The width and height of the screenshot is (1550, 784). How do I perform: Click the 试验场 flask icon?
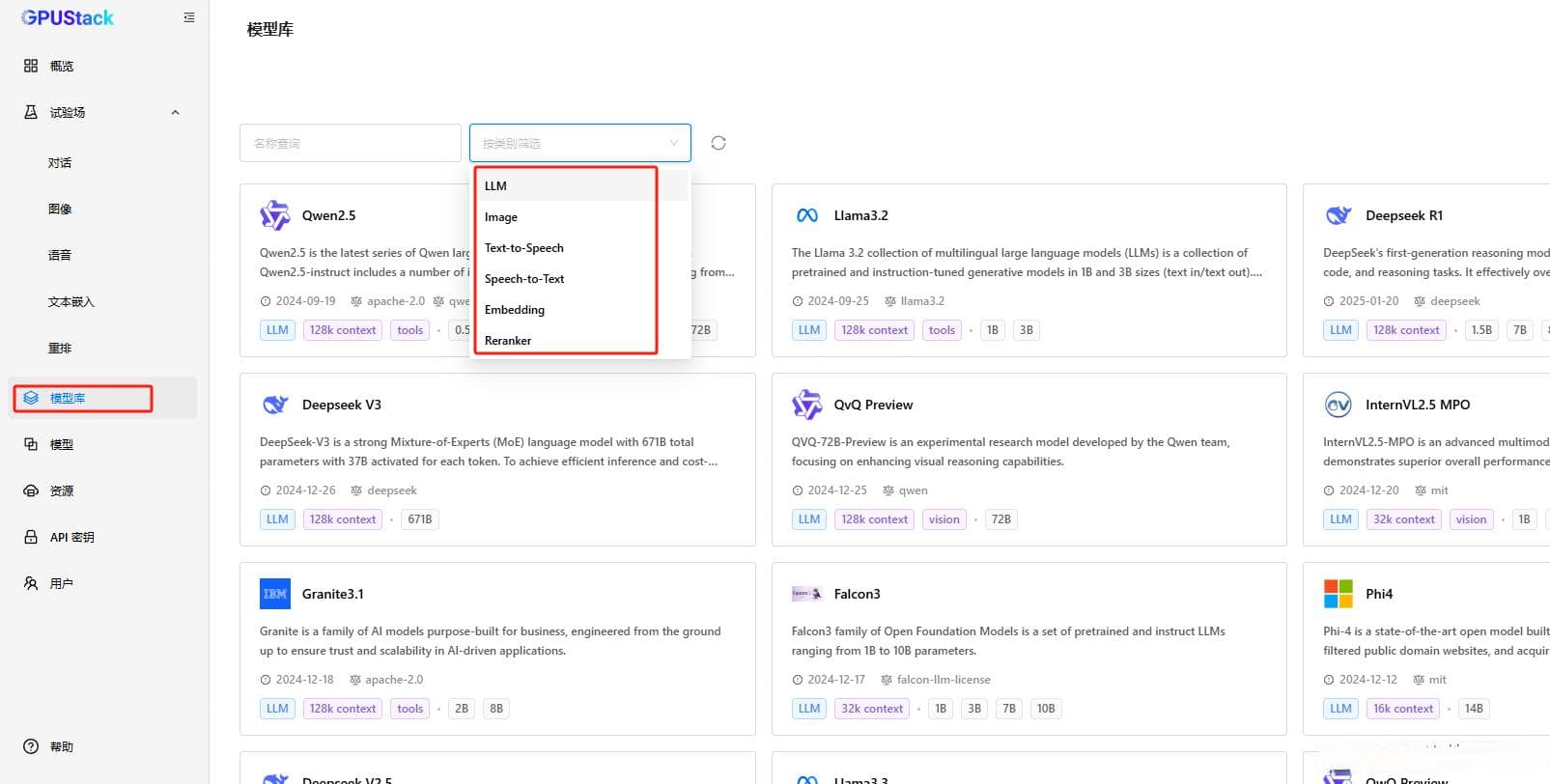pos(31,112)
